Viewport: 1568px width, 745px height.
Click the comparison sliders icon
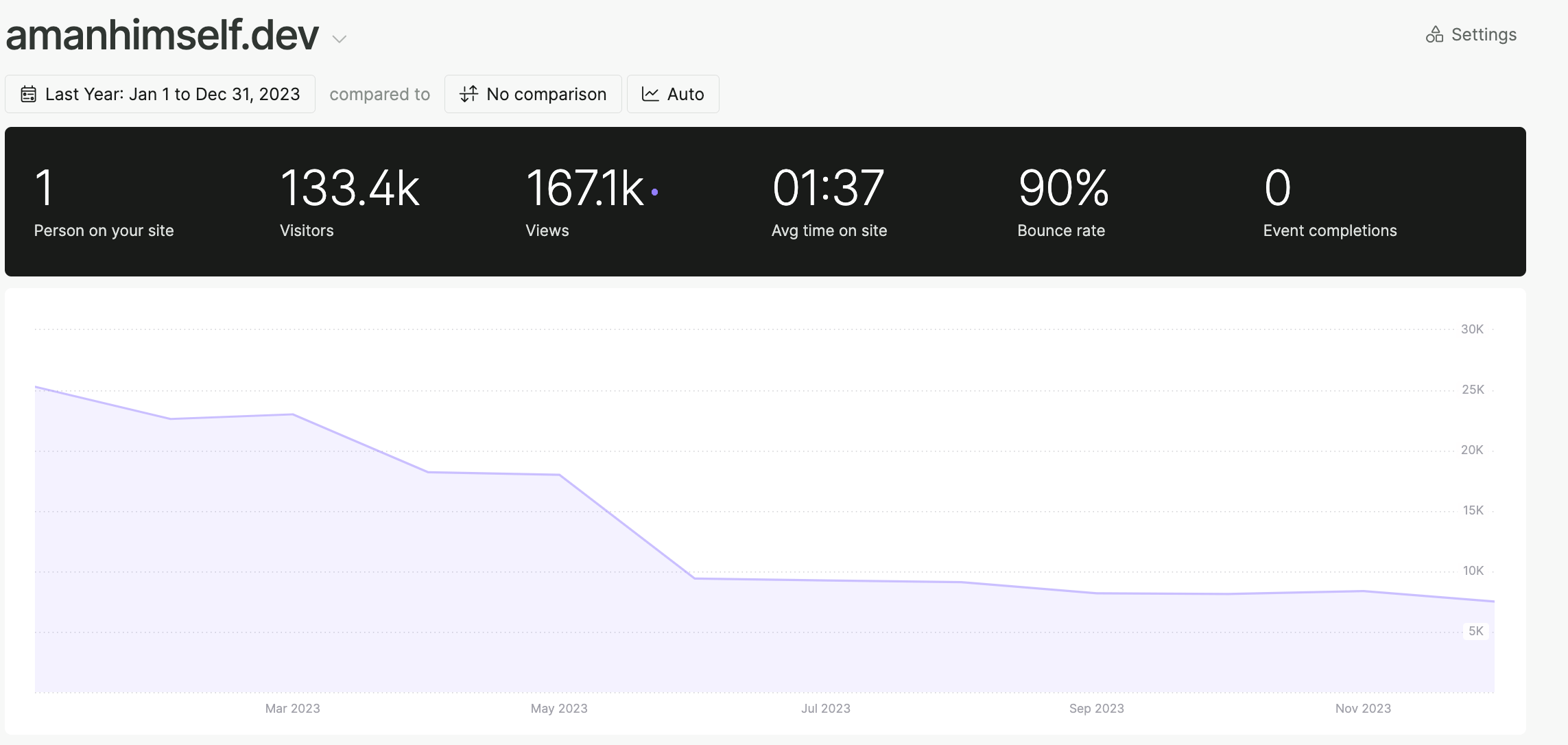[468, 94]
